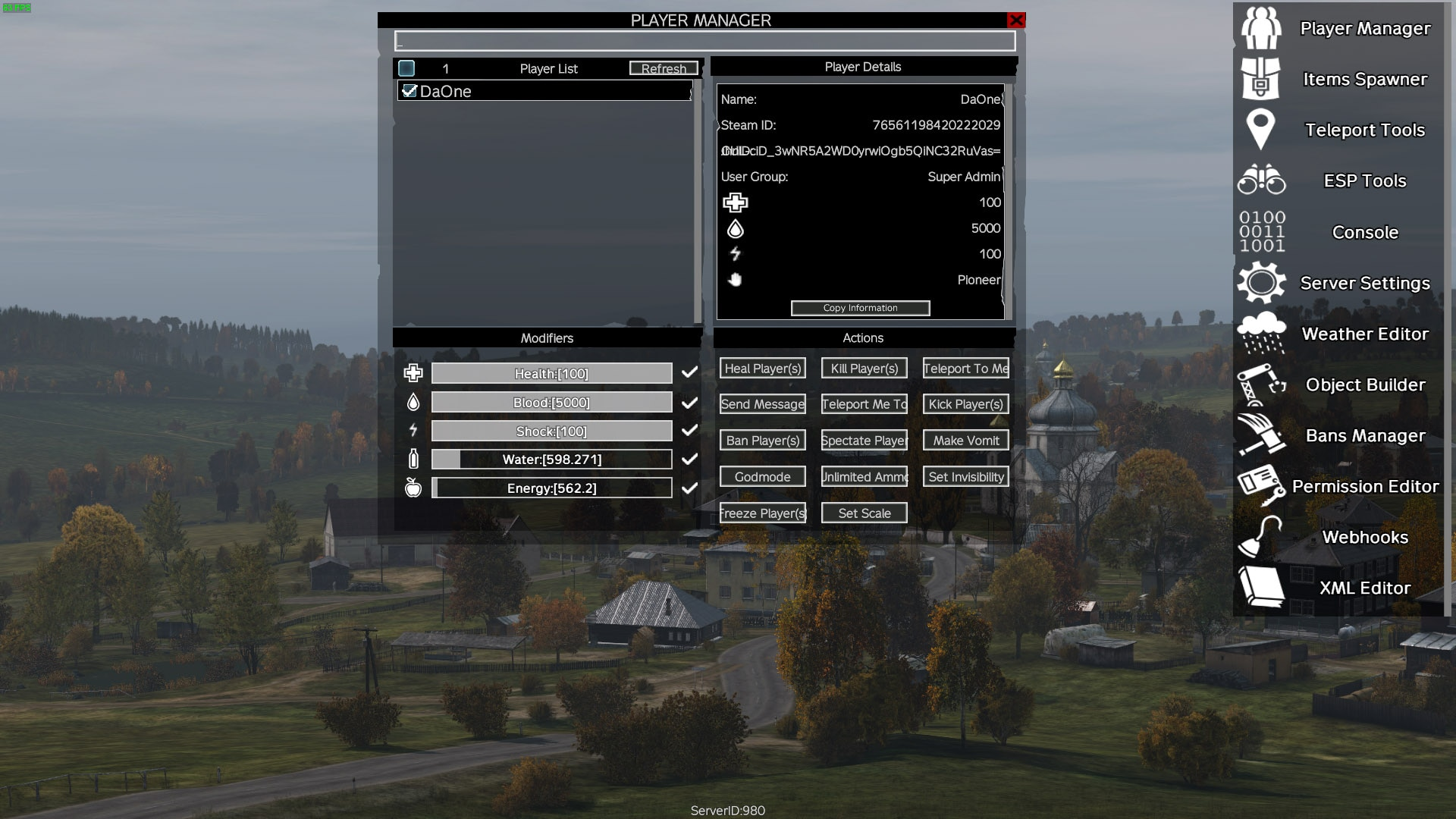Click Ban Player(s) button

[x=763, y=441]
